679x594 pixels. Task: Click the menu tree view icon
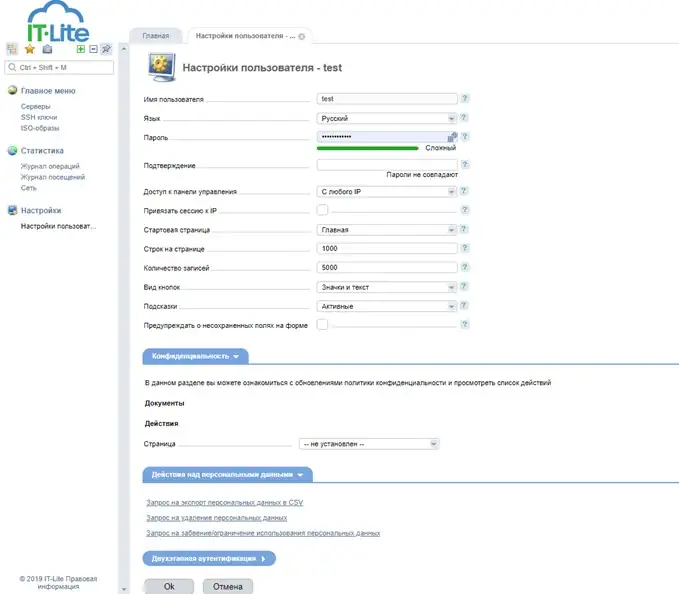(x=12, y=48)
